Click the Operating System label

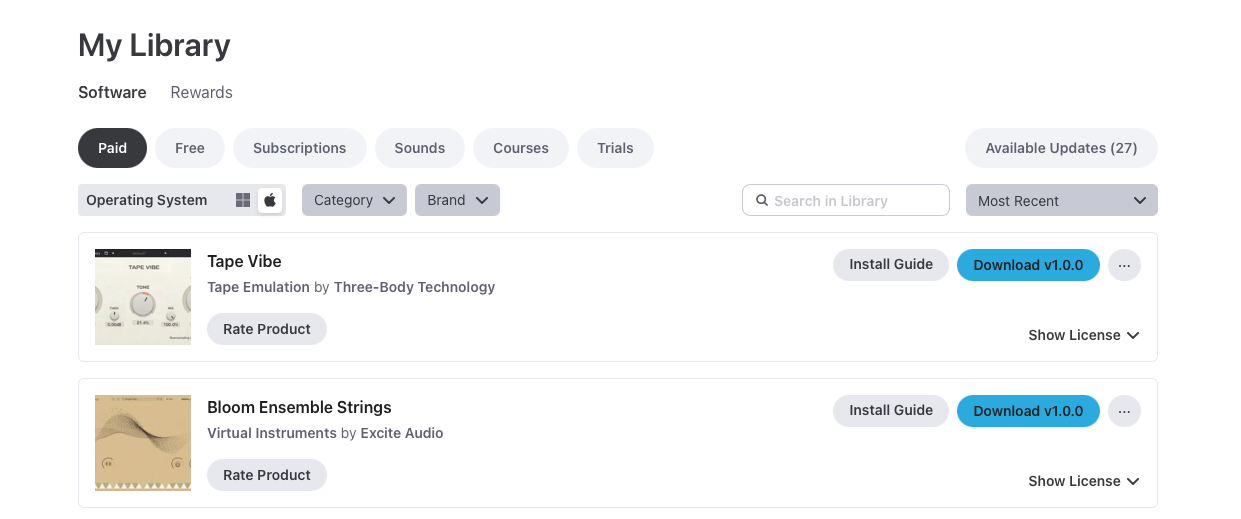[x=147, y=200]
